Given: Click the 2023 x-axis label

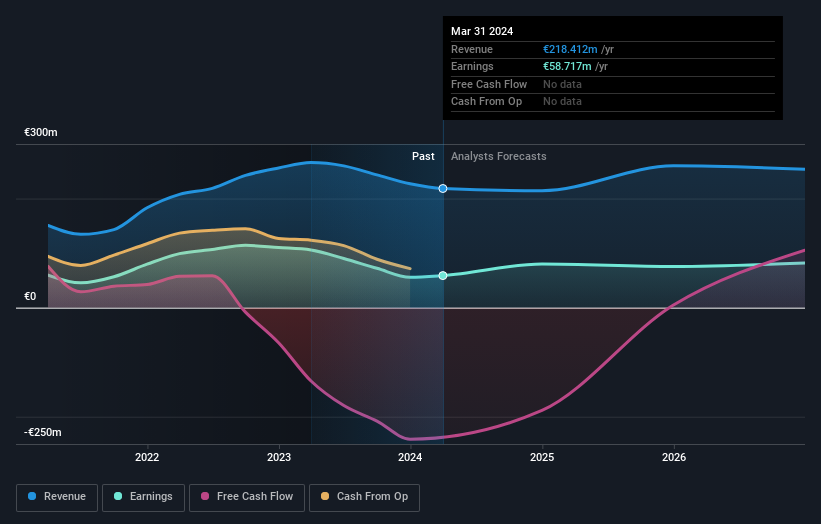Looking at the screenshot, I should (x=279, y=457).
